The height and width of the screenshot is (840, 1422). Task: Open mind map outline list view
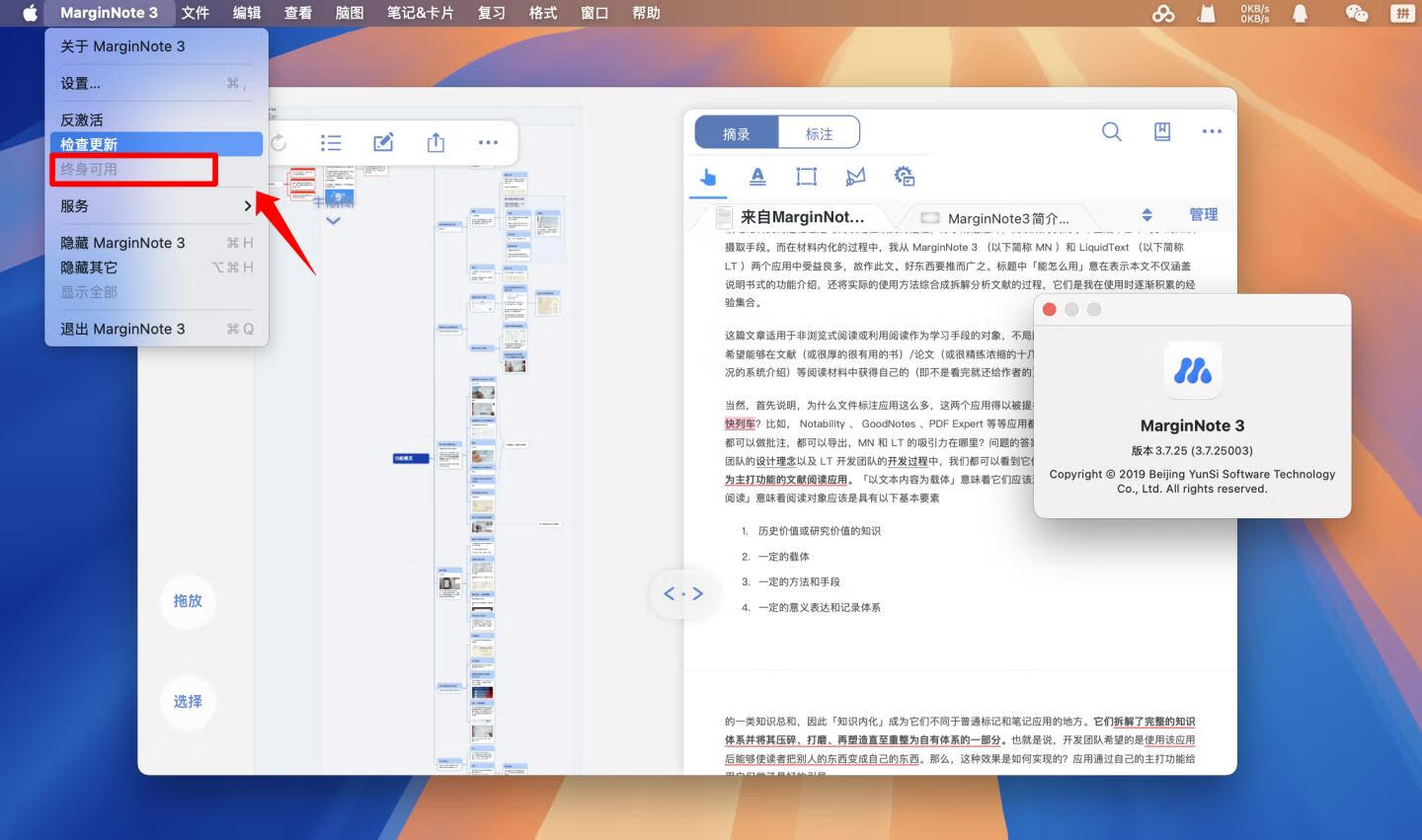(x=331, y=143)
